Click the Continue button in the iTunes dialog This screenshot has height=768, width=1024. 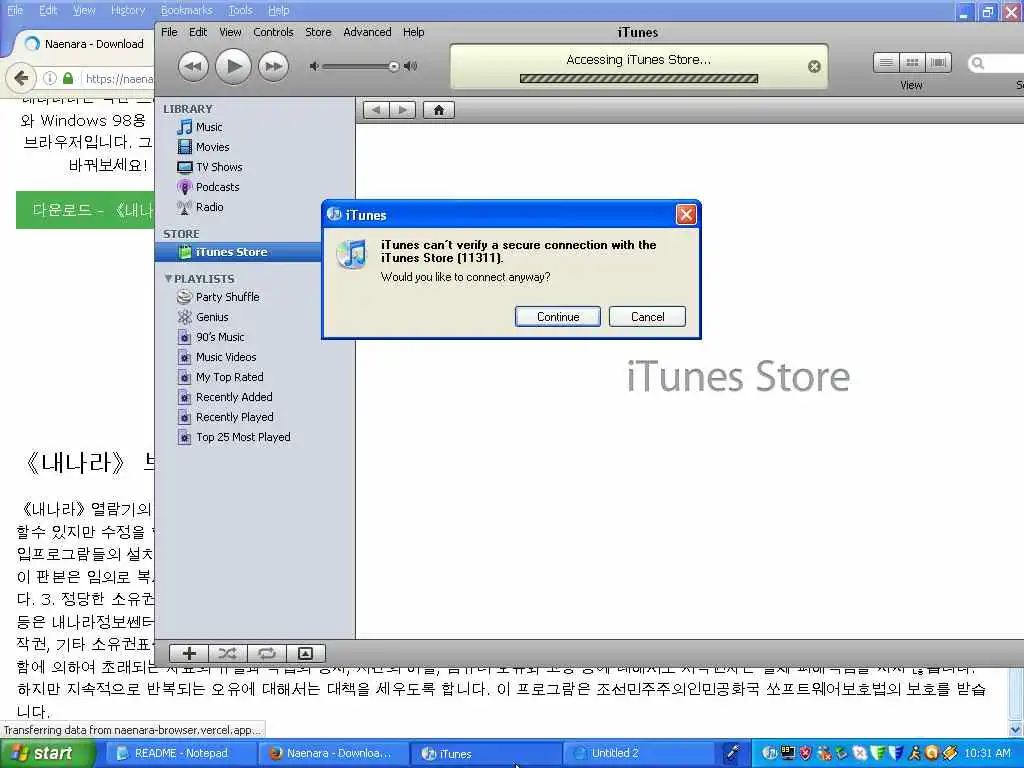click(558, 317)
